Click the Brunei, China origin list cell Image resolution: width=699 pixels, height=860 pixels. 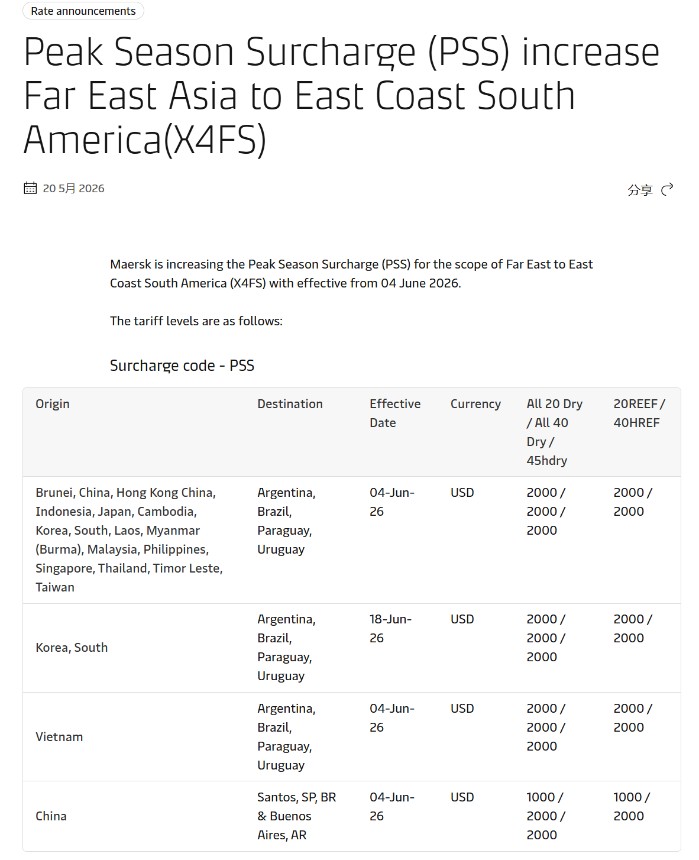[x=129, y=540]
